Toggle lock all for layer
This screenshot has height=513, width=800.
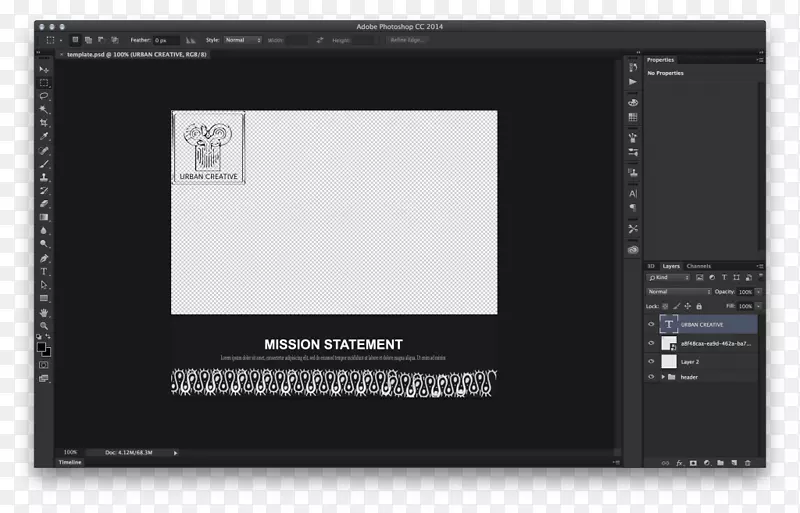[x=699, y=306]
